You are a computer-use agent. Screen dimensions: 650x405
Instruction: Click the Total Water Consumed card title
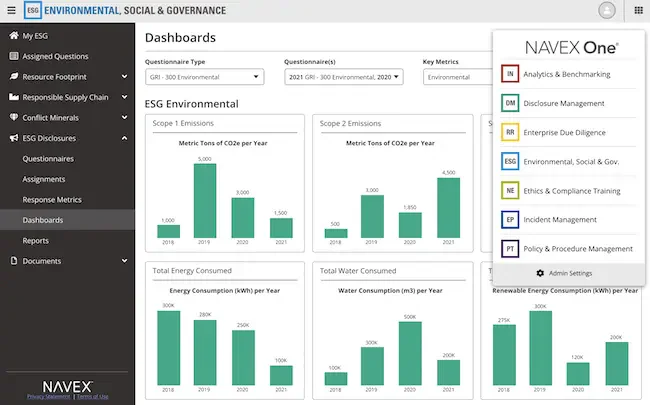point(358,271)
